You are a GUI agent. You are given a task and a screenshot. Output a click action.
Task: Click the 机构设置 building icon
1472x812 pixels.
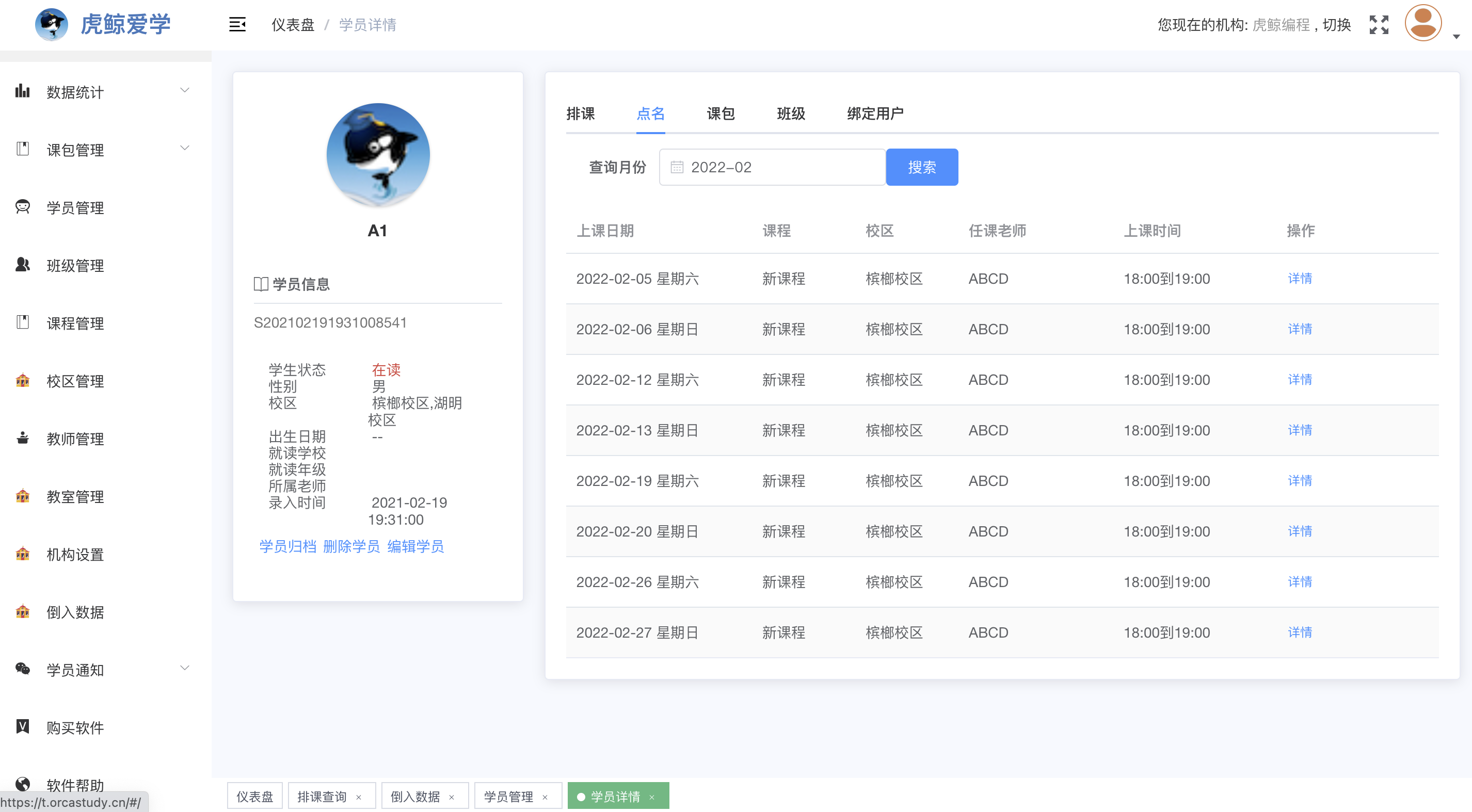coord(22,554)
